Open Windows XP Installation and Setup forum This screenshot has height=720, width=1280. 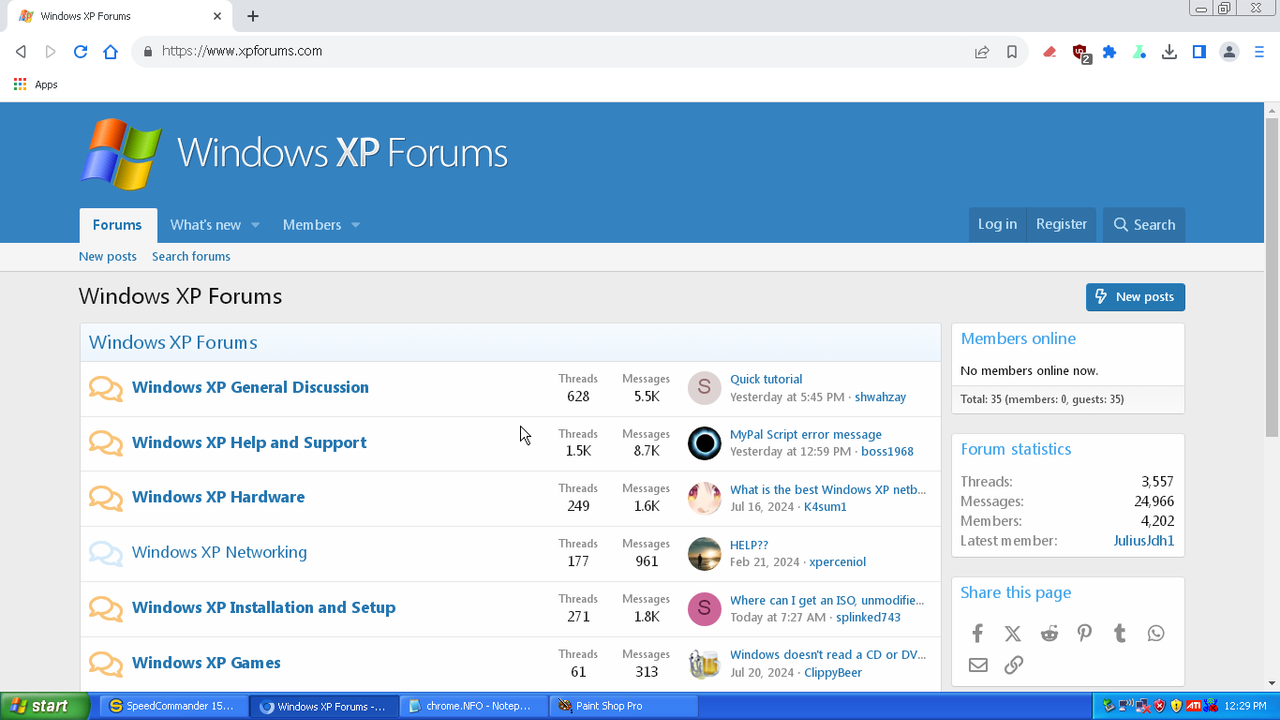pos(264,608)
